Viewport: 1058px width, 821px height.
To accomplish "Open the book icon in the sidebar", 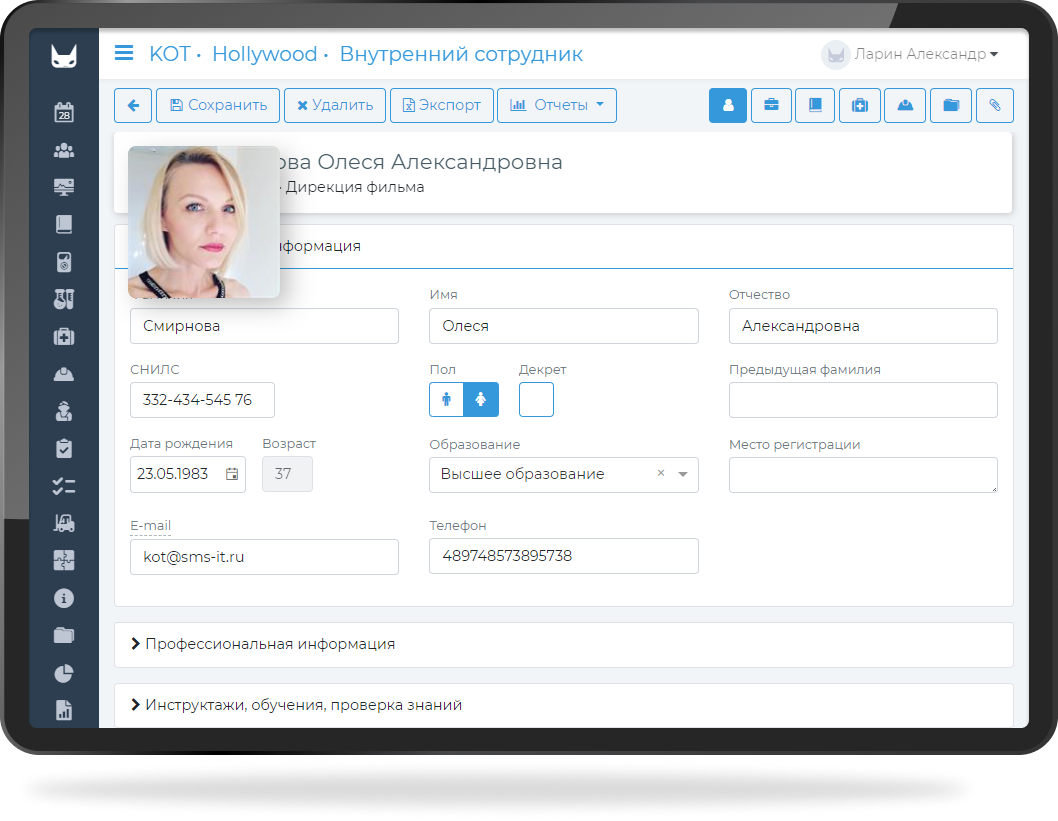I will [64, 224].
